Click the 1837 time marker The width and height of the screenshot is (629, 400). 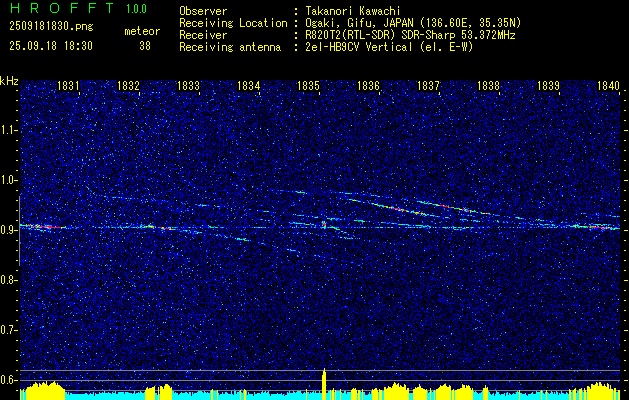pos(428,85)
